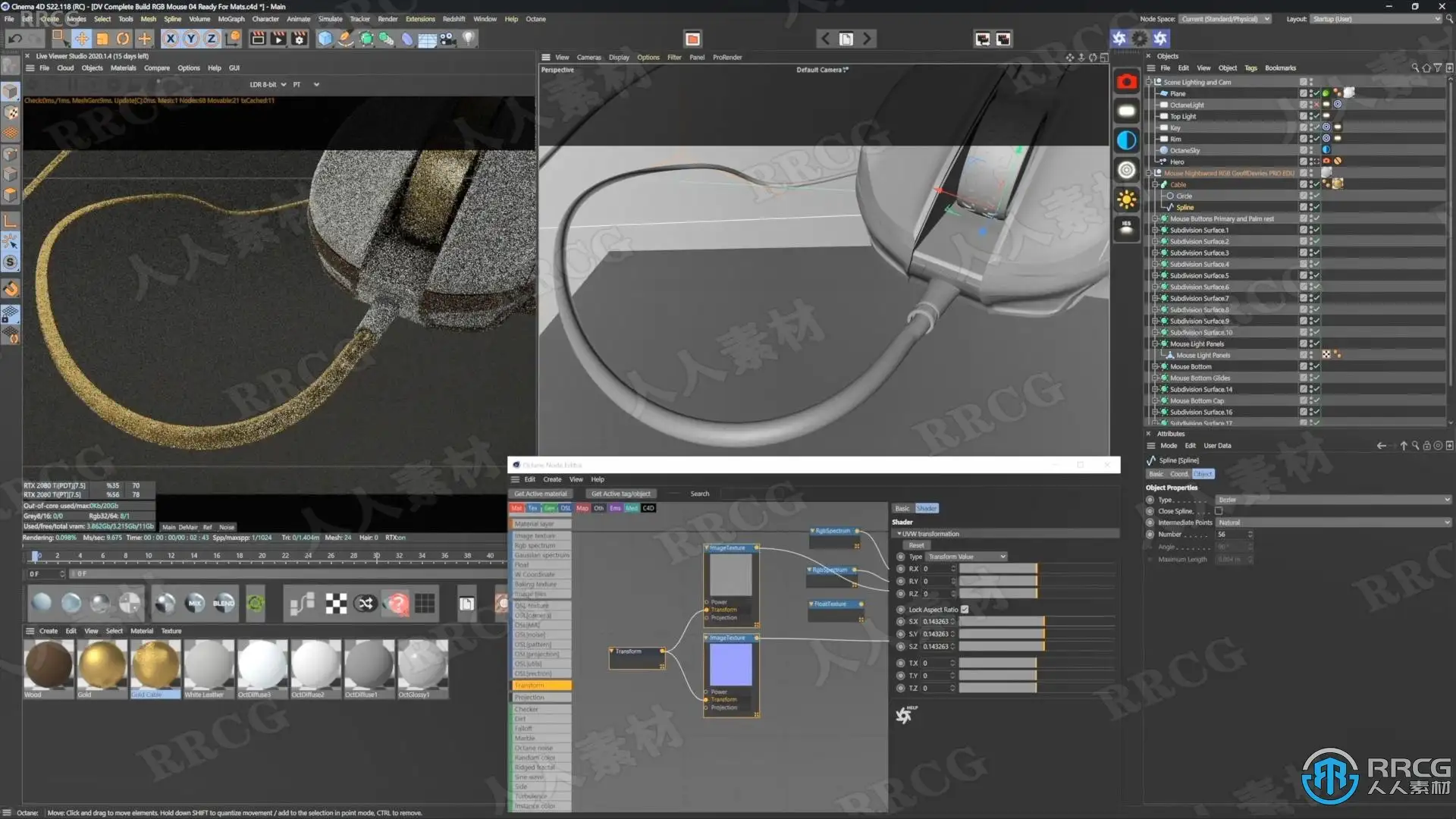Collapse the UVW transformation section
The width and height of the screenshot is (1456, 819).
[x=899, y=534]
